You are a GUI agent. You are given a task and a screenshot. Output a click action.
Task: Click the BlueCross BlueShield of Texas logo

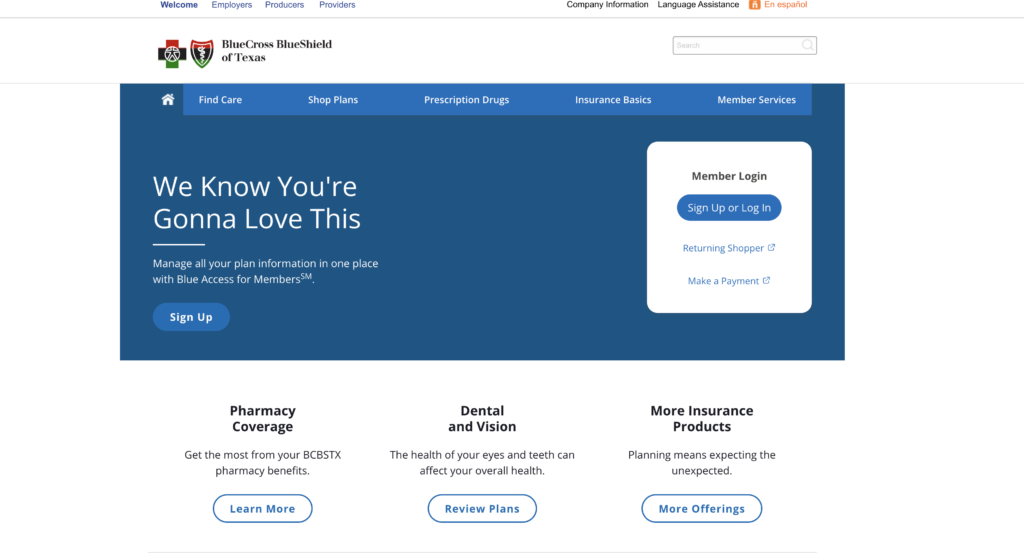[245, 52]
